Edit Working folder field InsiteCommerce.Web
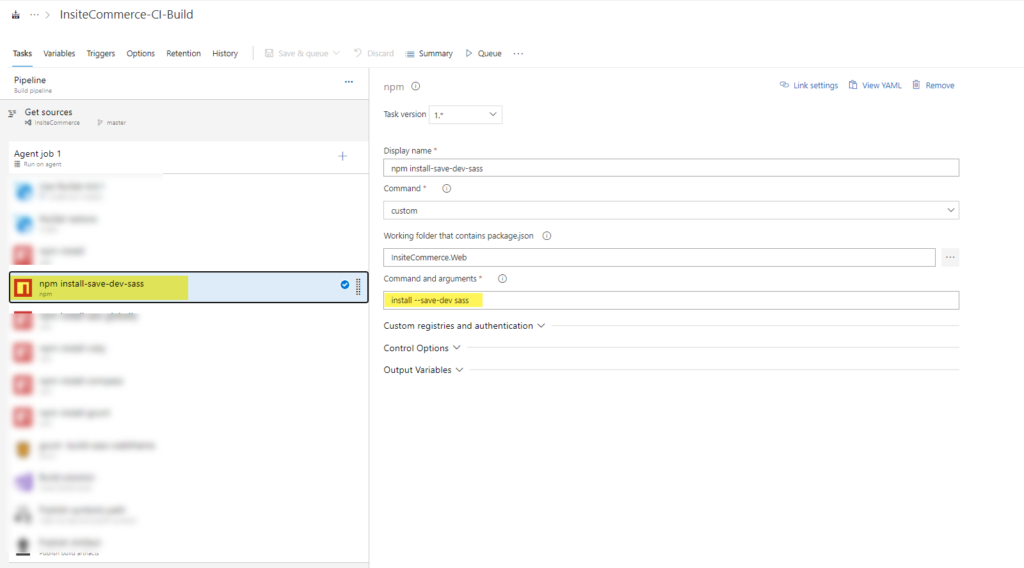Image resolution: width=1024 pixels, height=568 pixels. tap(659, 257)
